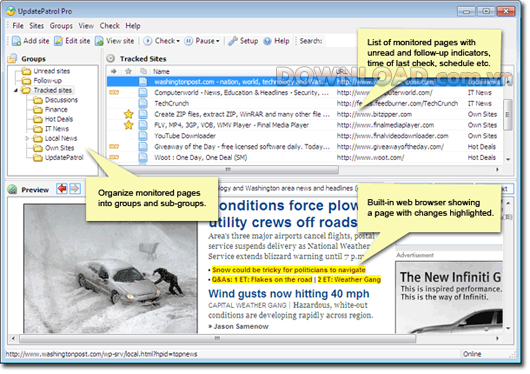This screenshot has width=530, height=374.
Task: Open the Pause dropdown arrow
Action: click(218, 41)
